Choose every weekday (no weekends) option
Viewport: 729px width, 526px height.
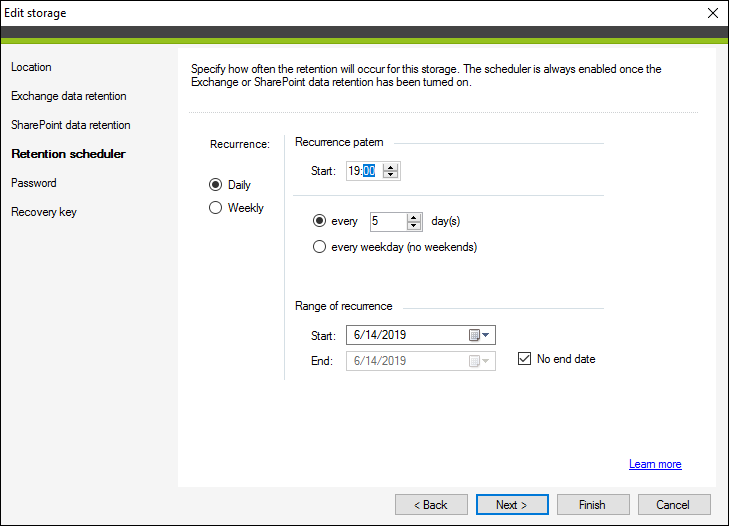tap(319, 246)
